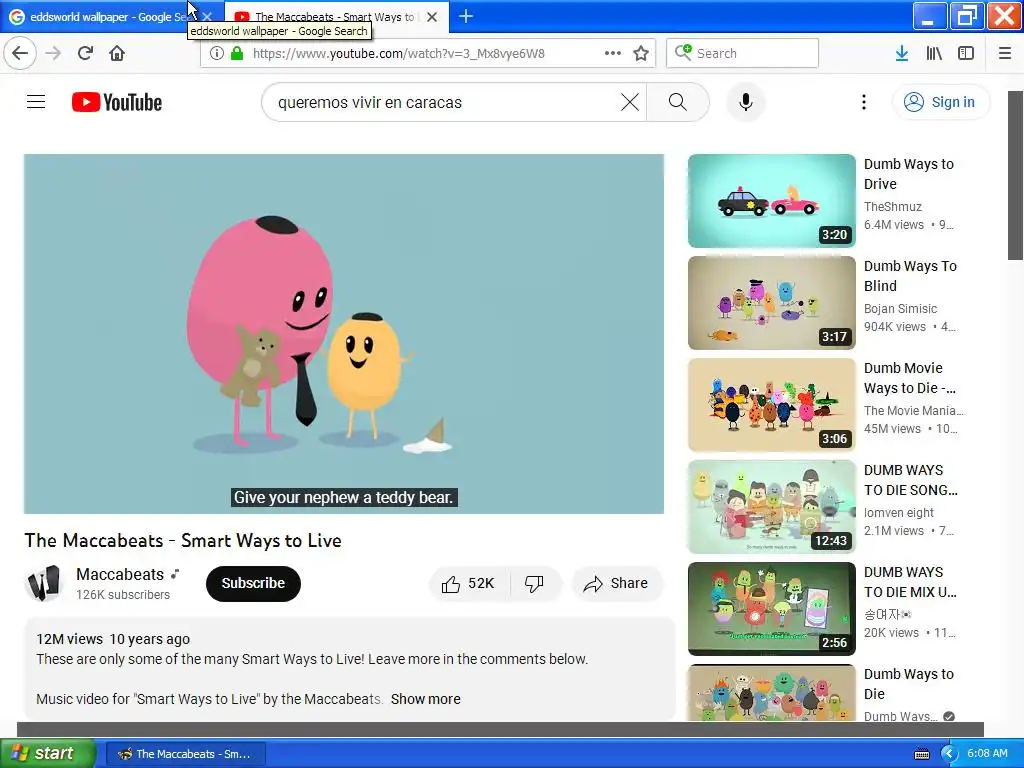Close the Maccabeats YouTube tab
Image resolution: width=1024 pixels, height=768 pixels.
tap(432, 17)
